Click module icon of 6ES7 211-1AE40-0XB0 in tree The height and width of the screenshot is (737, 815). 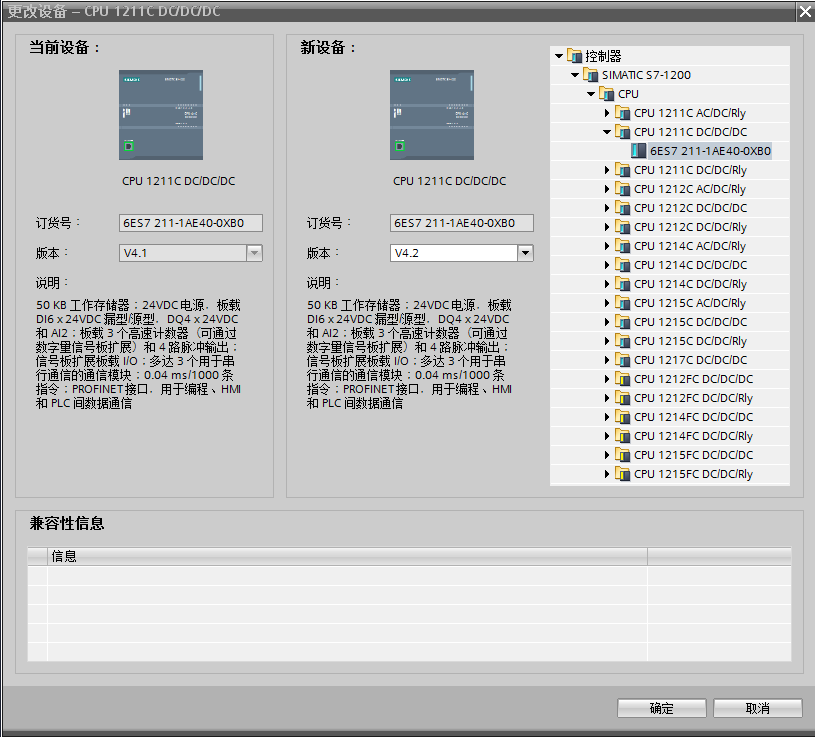639,151
